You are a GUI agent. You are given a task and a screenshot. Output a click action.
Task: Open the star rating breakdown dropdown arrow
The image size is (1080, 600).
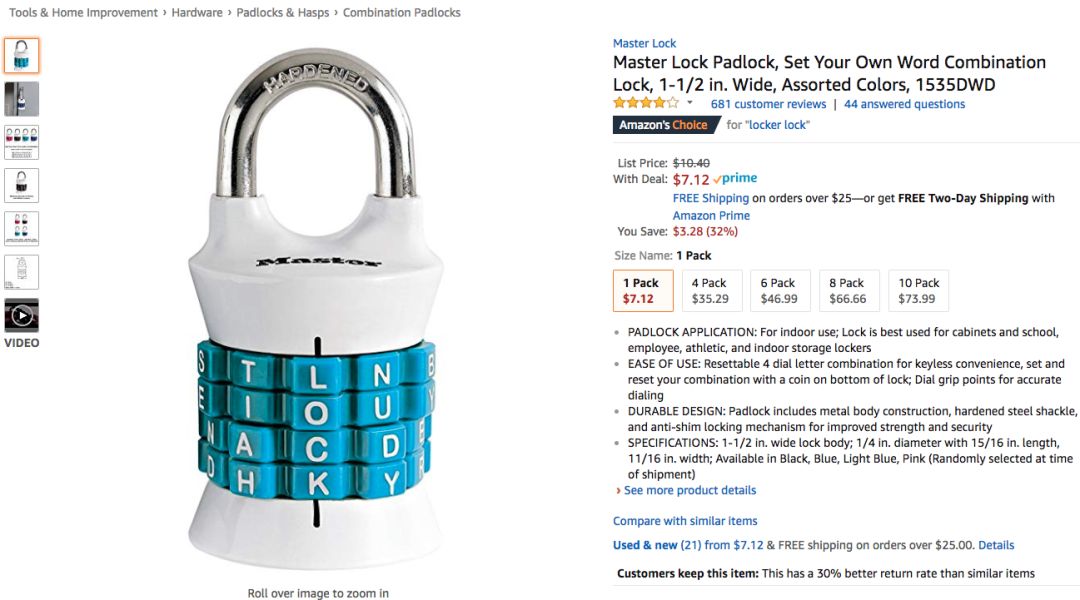(689, 103)
